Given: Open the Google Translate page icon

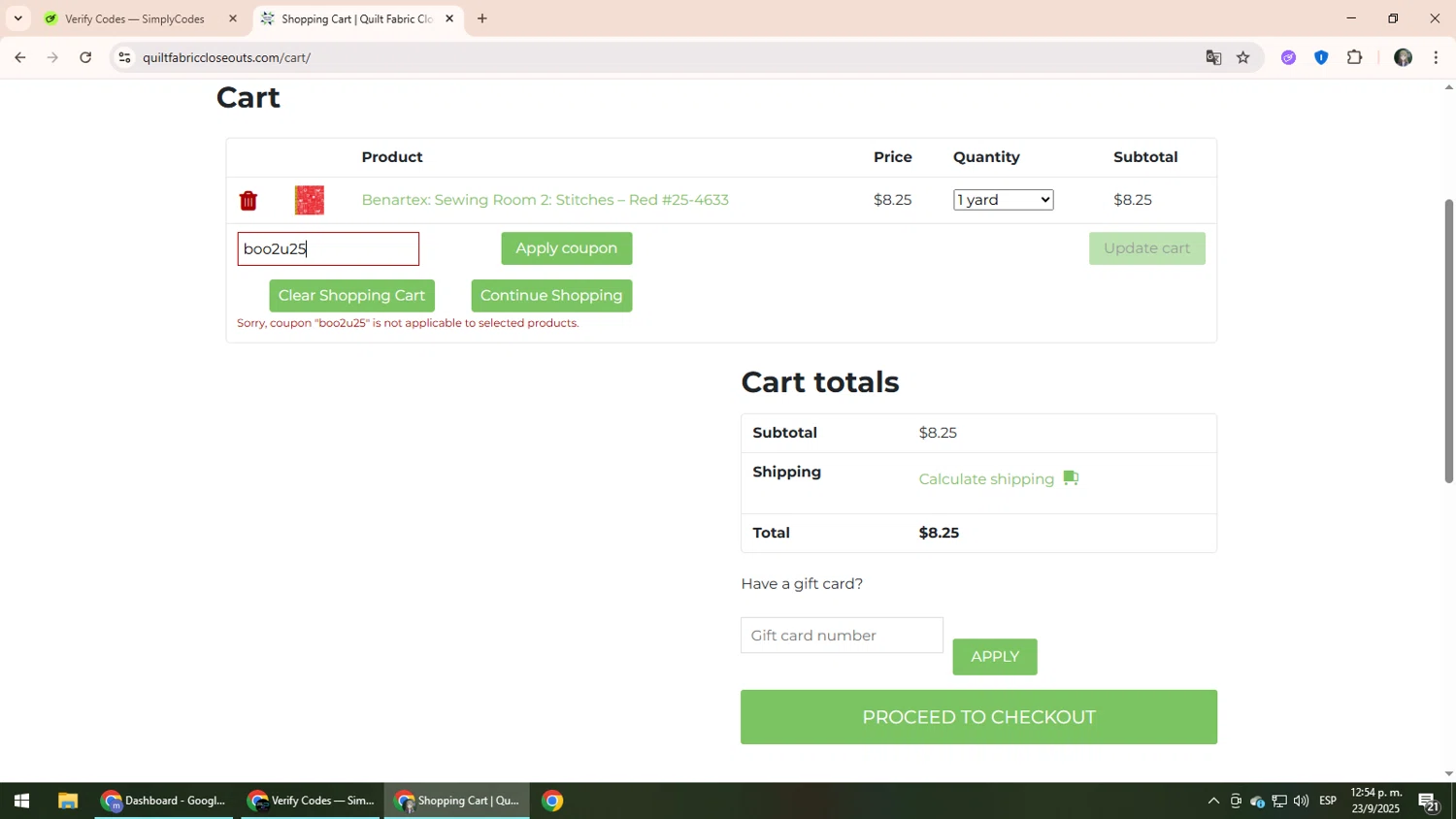Looking at the screenshot, I should pos(1213,58).
